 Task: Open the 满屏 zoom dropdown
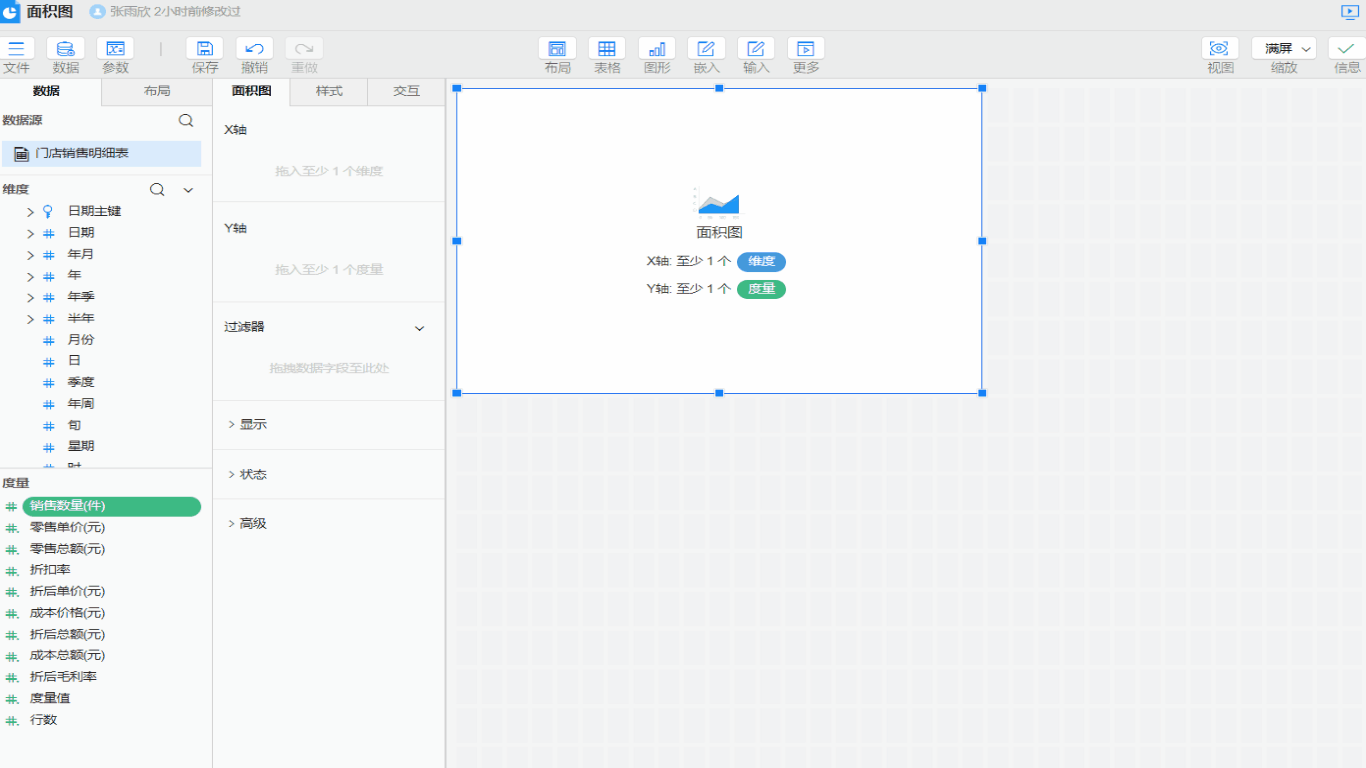(1284, 49)
